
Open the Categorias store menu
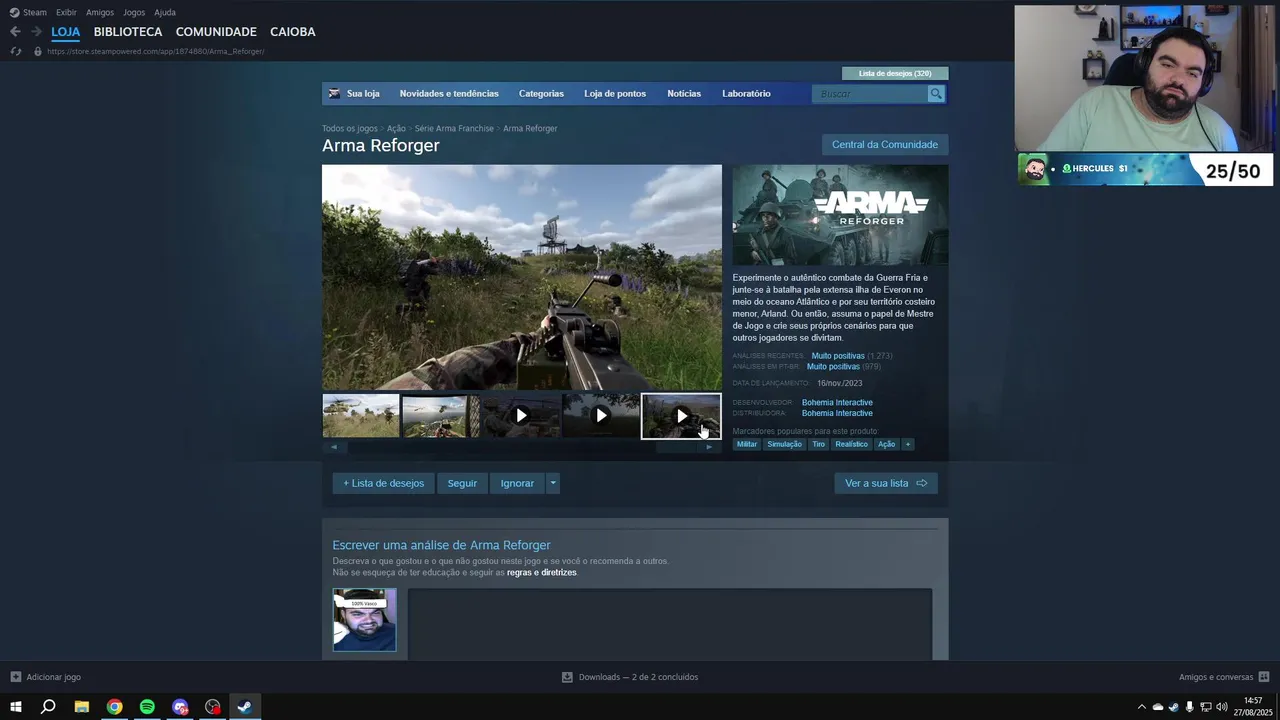pos(541,94)
